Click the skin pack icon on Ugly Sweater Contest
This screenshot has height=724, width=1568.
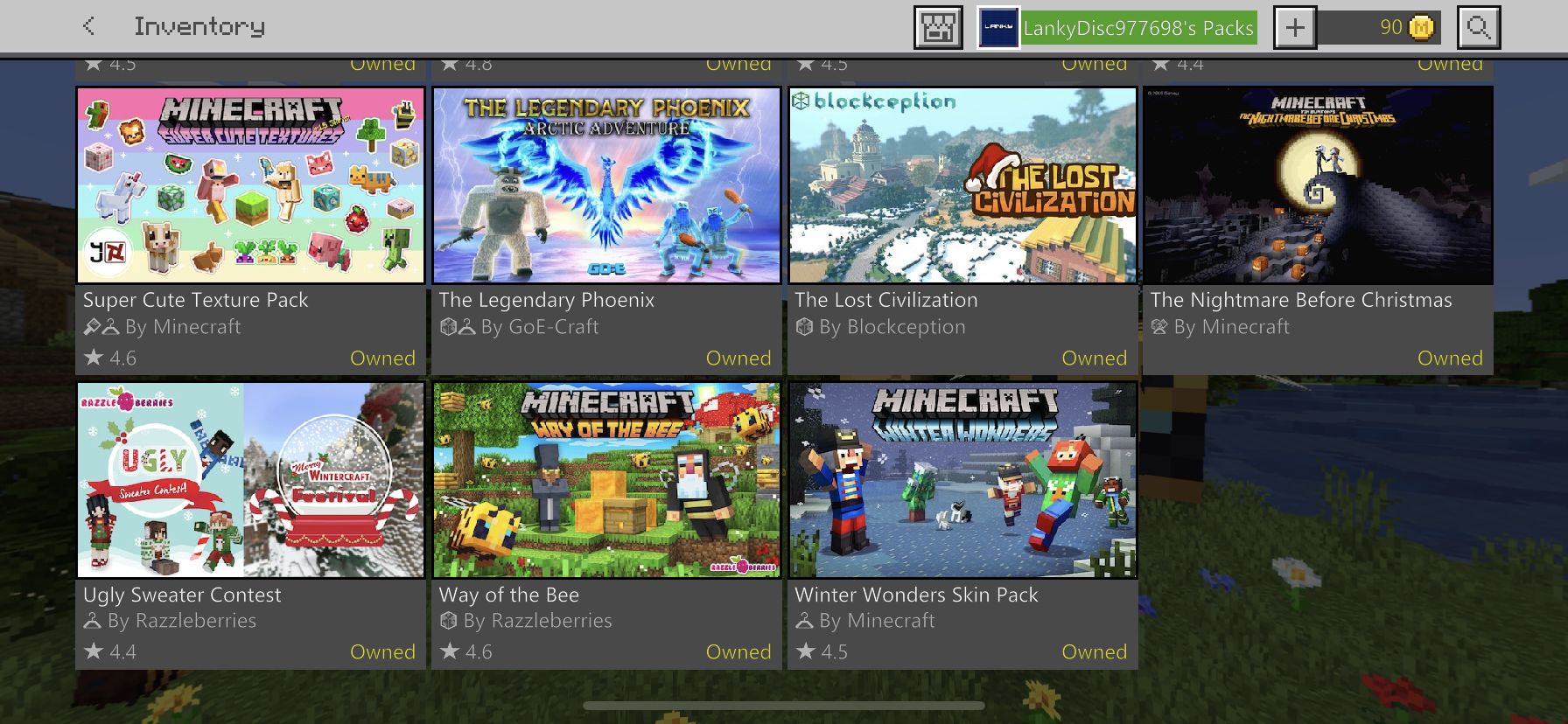tap(92, 621)
